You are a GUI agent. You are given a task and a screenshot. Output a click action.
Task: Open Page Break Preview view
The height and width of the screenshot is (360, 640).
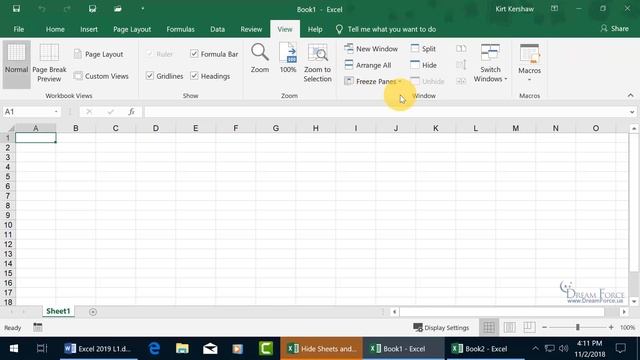pos(49,64)
